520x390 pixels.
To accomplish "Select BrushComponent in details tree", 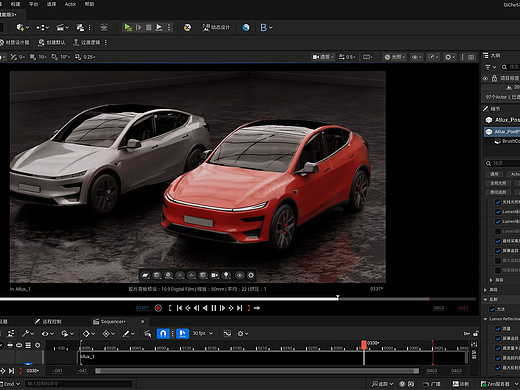I will [x=507, y=141].
